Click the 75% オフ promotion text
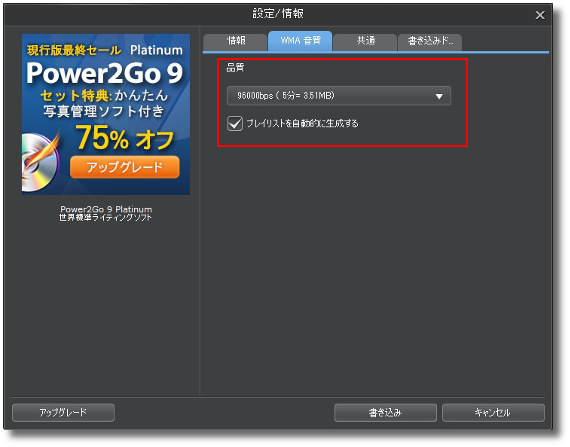 click(125, 138)
